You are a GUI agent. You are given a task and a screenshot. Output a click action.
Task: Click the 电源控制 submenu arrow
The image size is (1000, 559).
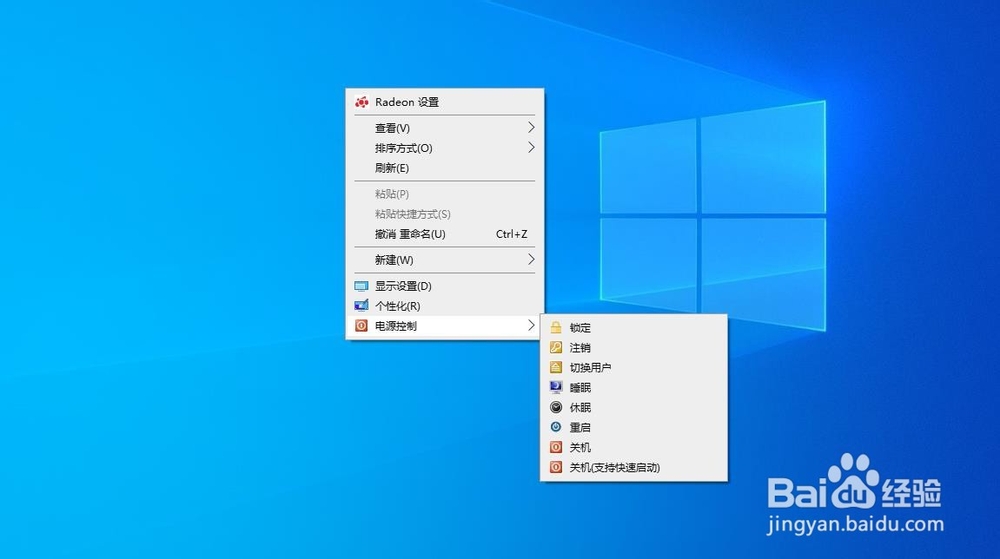click(x=531, y=326)
